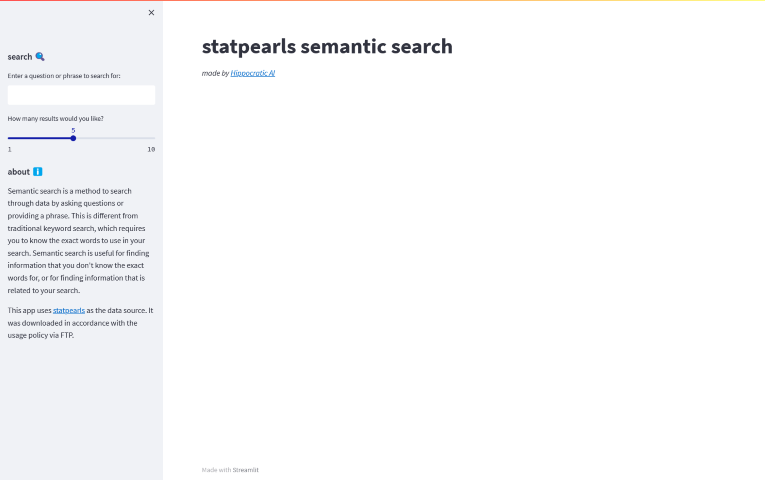The width and height of the screenshot is (765, 480).
Task: Click the 'Enter a question or phrase' label
Action: click(64, 76)
